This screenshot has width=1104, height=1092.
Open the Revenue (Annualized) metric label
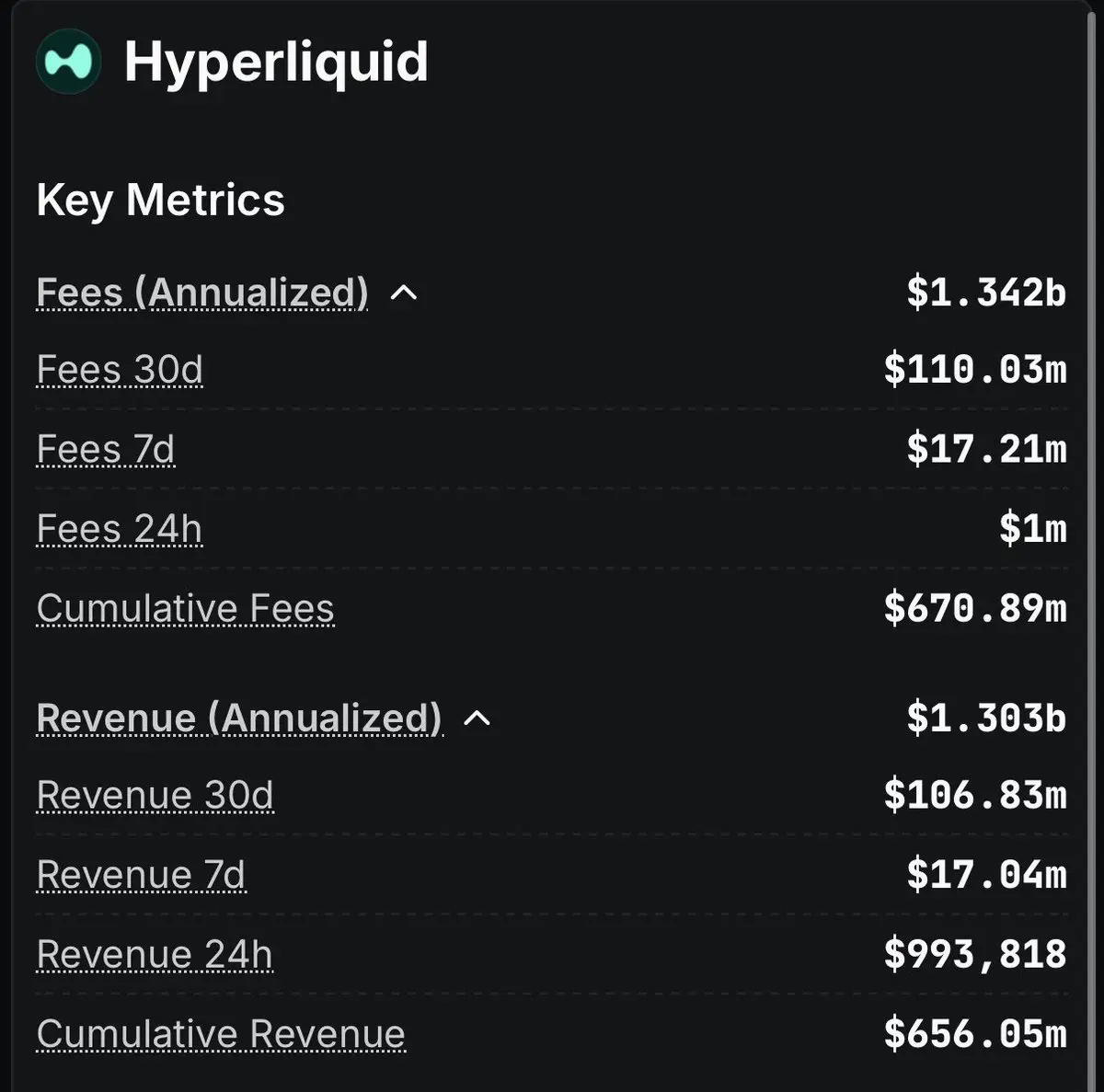(239, 718)
